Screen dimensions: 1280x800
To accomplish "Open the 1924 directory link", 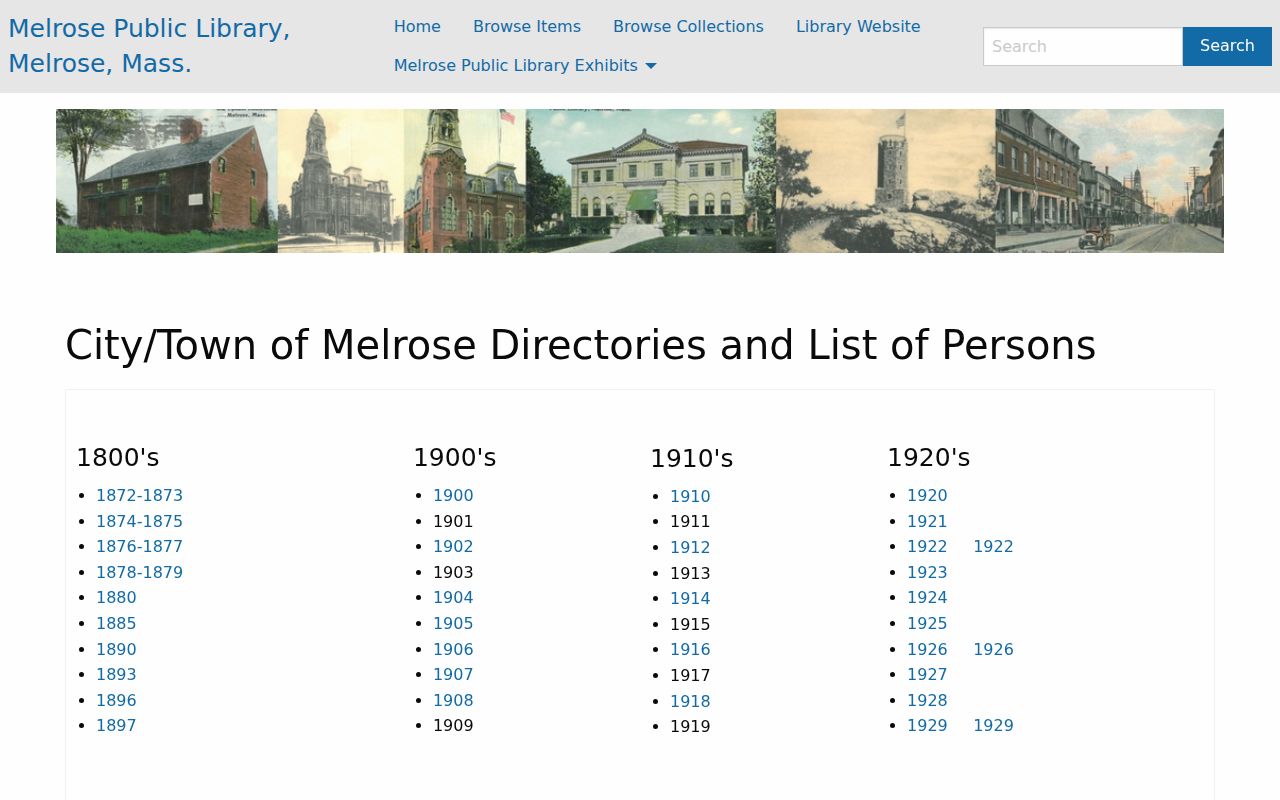I will tap(927, 598).
